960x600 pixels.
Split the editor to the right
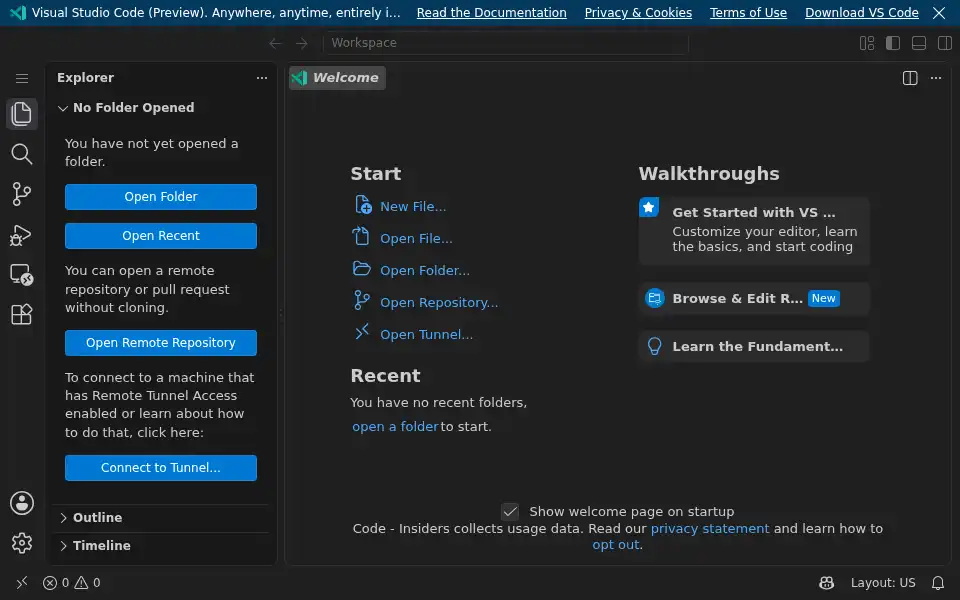coord(910,78)
